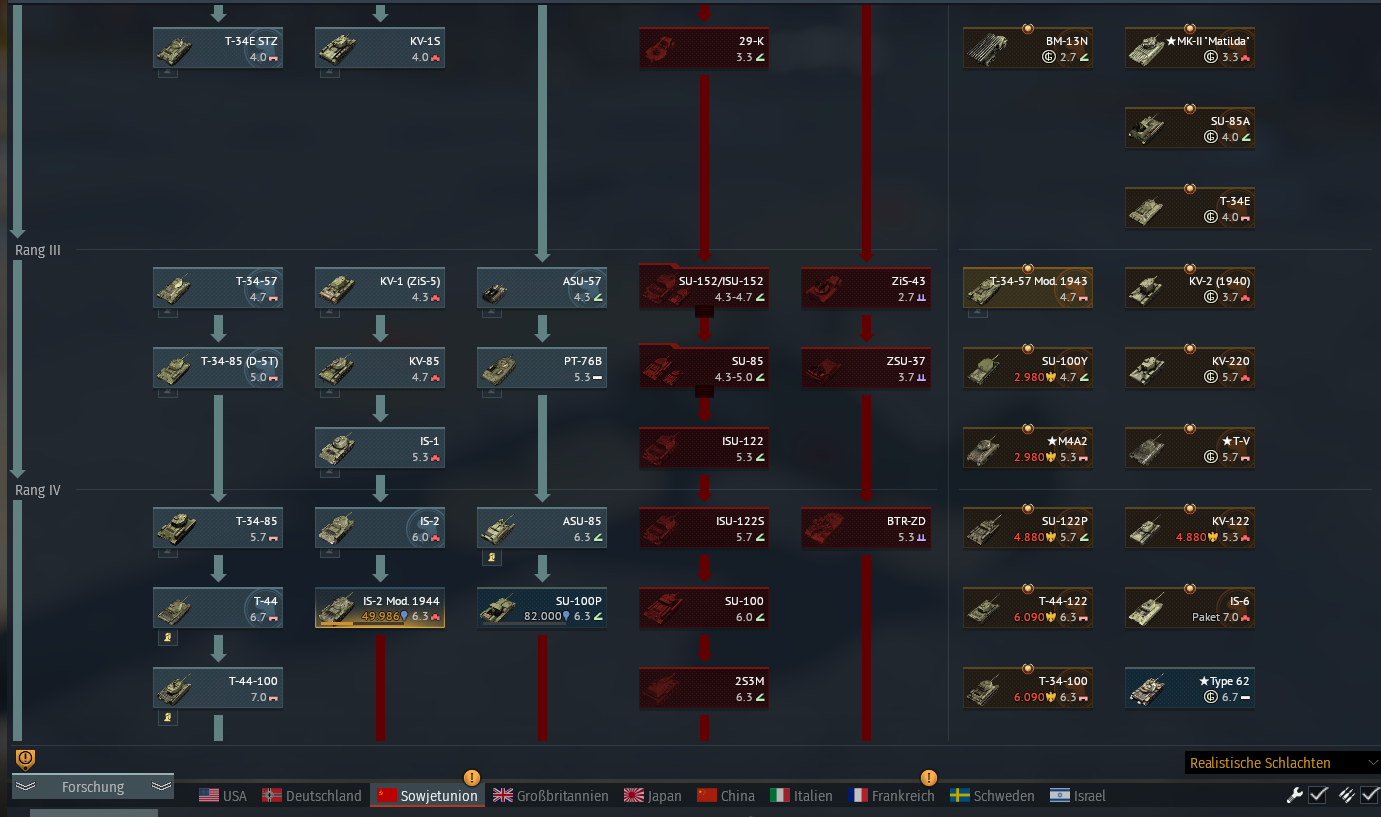This screenshot has height=817, width=1381.
Task: Click the talisman icon under the T-44 card
Action: point(168,637)
